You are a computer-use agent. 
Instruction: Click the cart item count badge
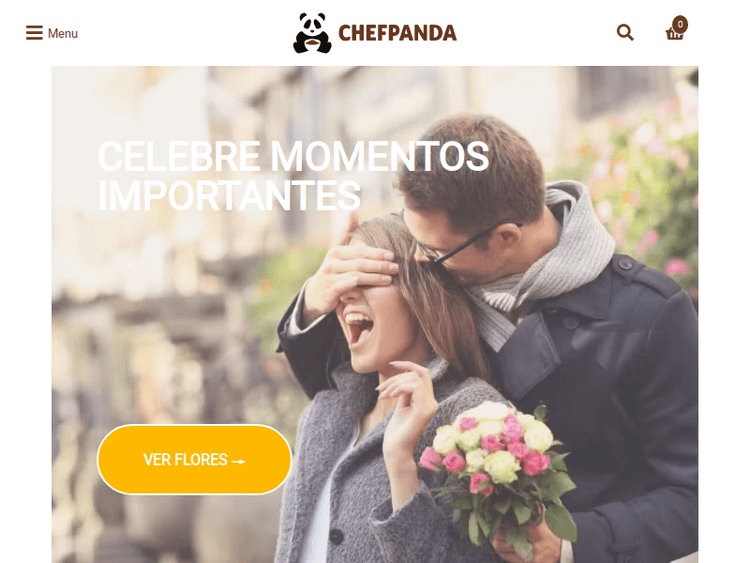680,24
